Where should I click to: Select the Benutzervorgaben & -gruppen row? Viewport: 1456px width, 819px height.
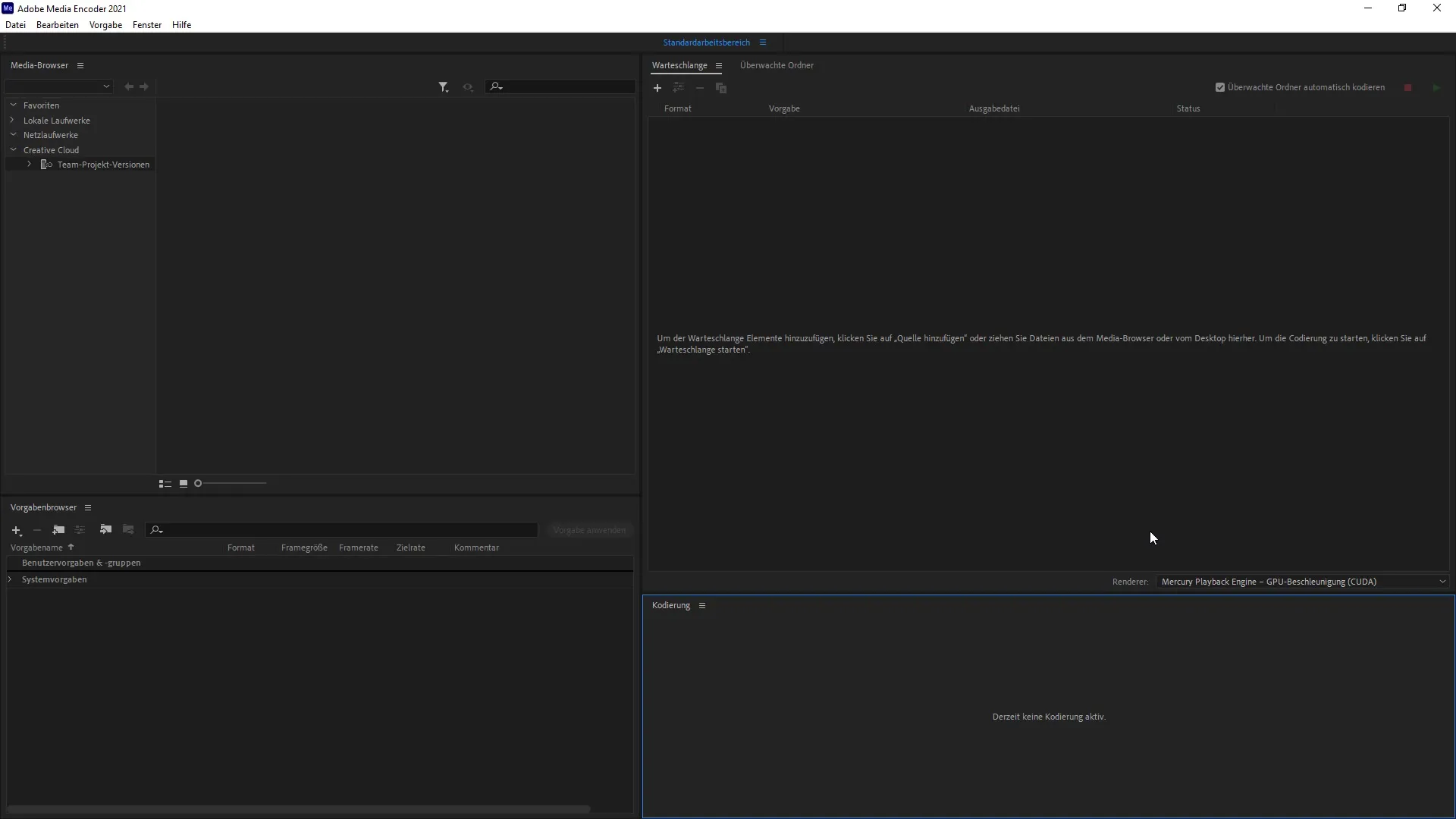pyautogui.click(x=320, y=563)
